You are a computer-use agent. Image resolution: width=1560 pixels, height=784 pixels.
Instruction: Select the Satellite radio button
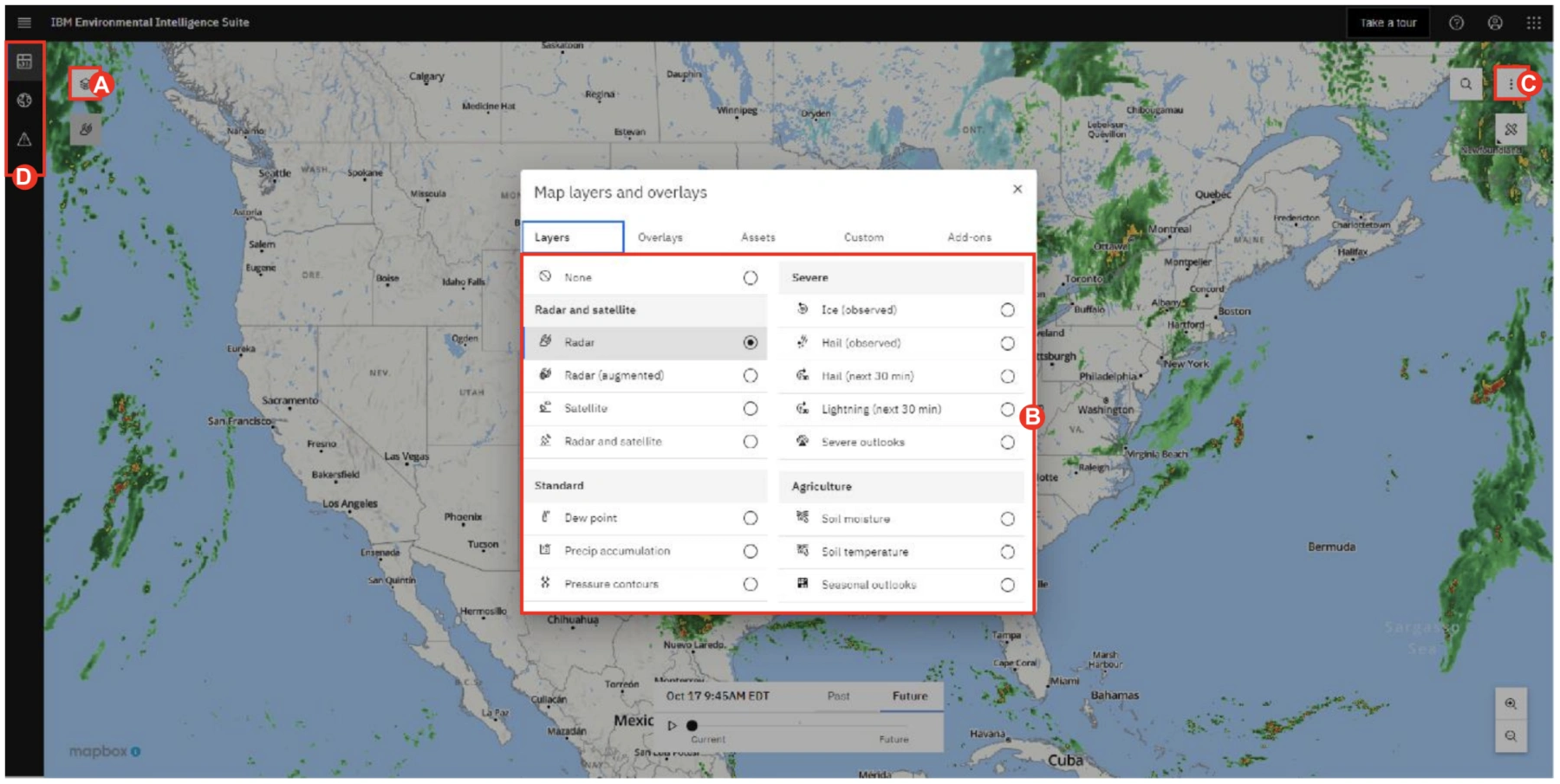pyautogui.click(x=751, y=409)
